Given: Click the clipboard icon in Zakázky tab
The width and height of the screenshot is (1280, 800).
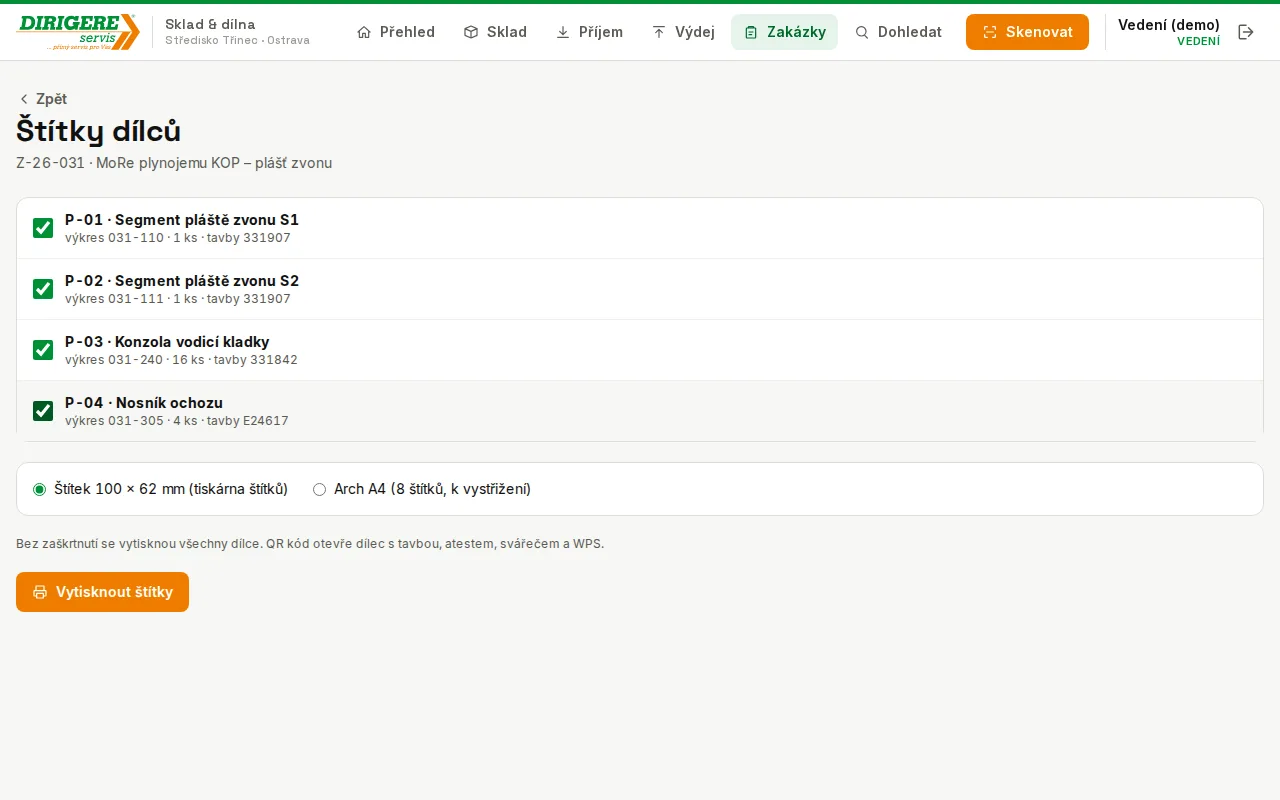Looking at the screenshot, I should click(x=751, y=32).
